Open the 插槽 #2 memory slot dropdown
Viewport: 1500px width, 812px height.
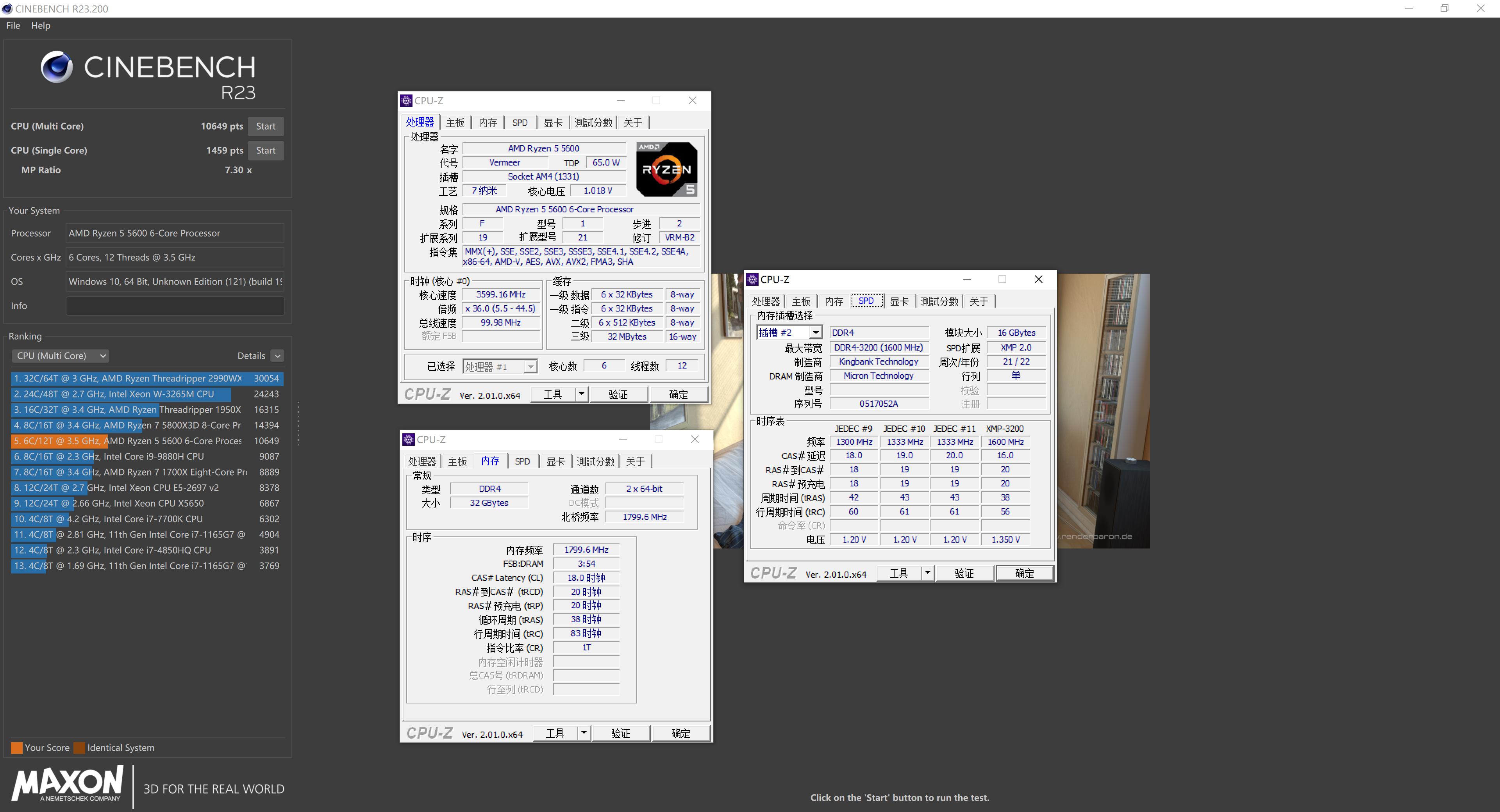click(815, 332)
